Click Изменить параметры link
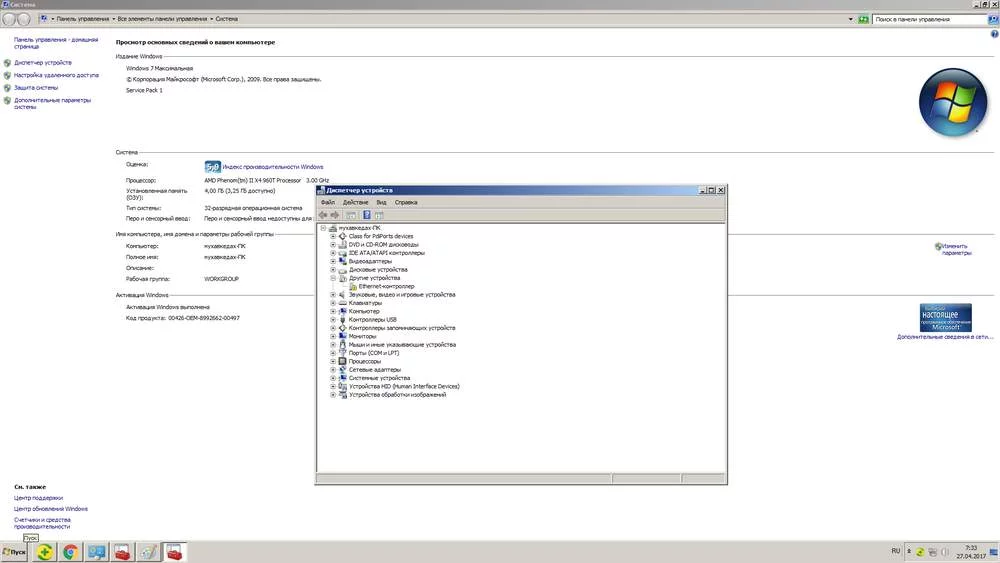1000x563 pixels. pos(957,249)
